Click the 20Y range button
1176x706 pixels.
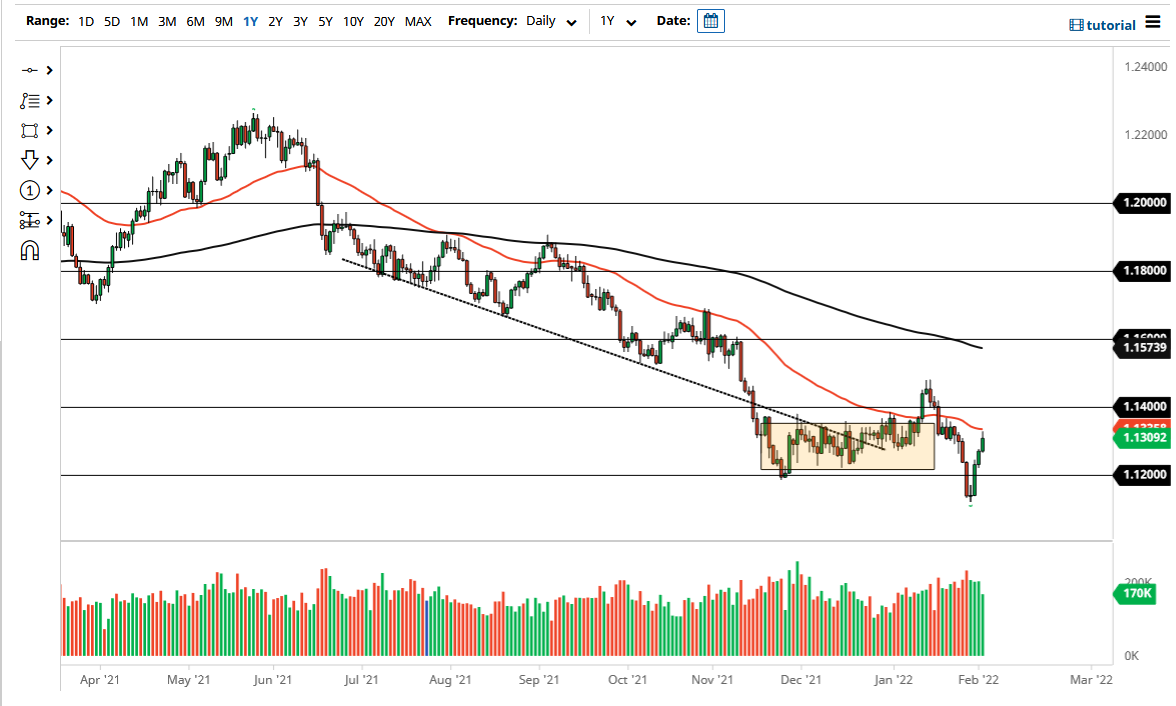coord(383,20)
